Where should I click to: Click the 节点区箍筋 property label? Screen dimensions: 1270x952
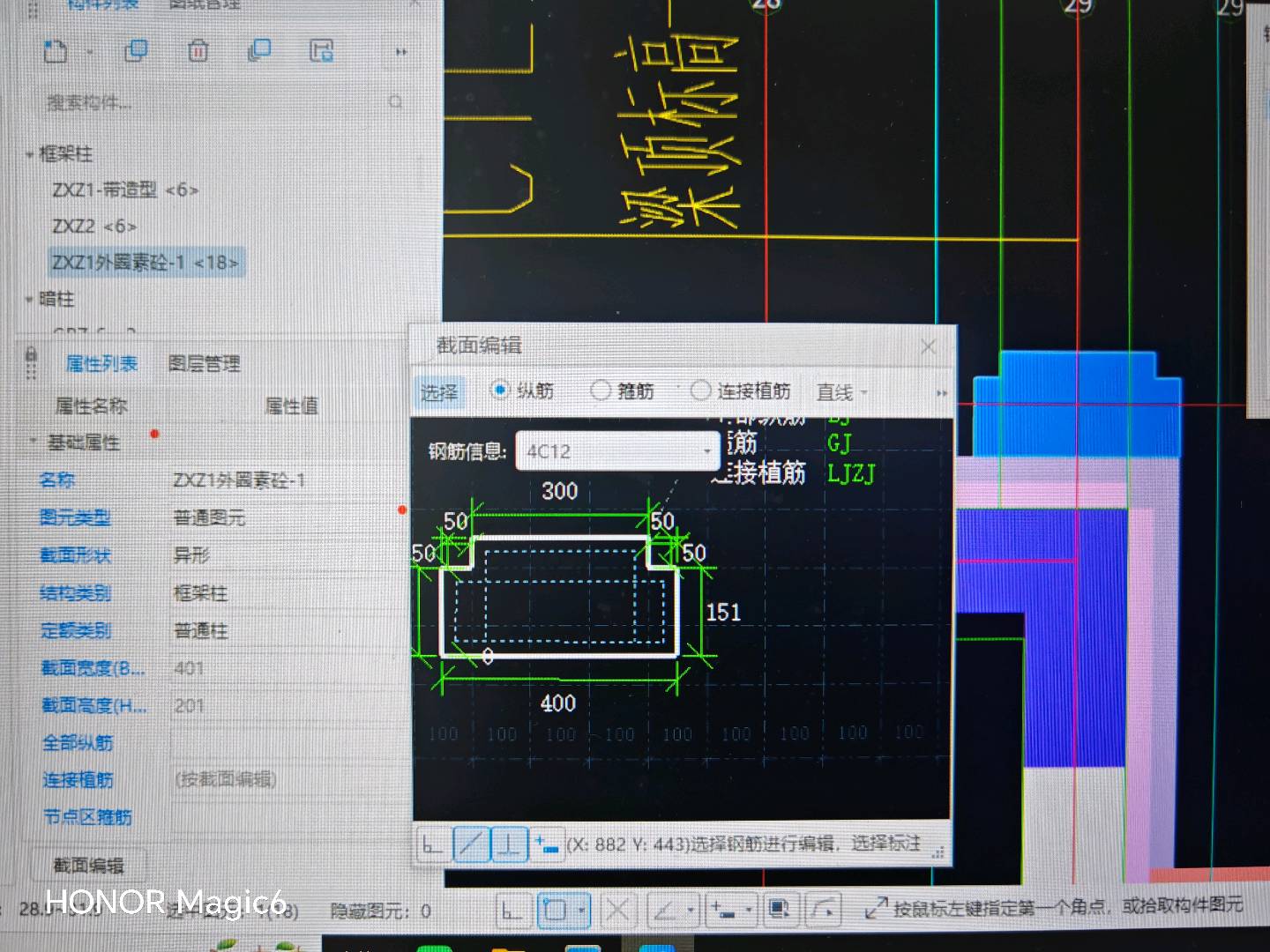[87, 817]
